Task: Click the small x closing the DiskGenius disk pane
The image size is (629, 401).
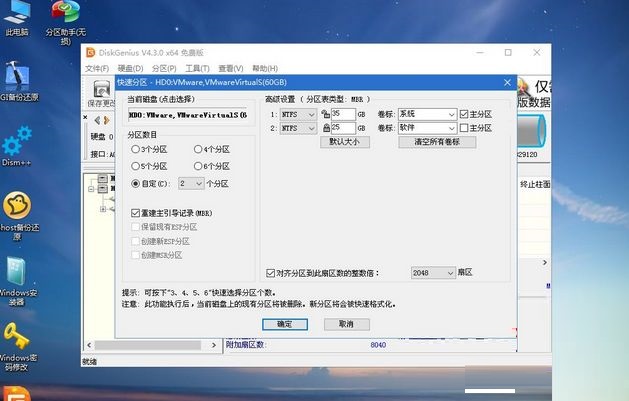Action: click(85, 117)
